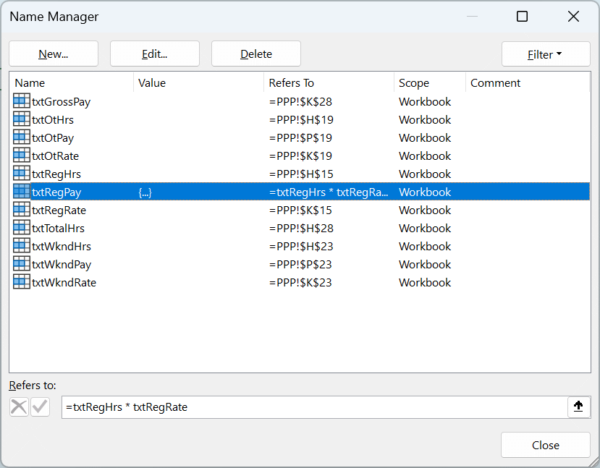Delete the selected name

pyautogui.click(x=256, y=54)
